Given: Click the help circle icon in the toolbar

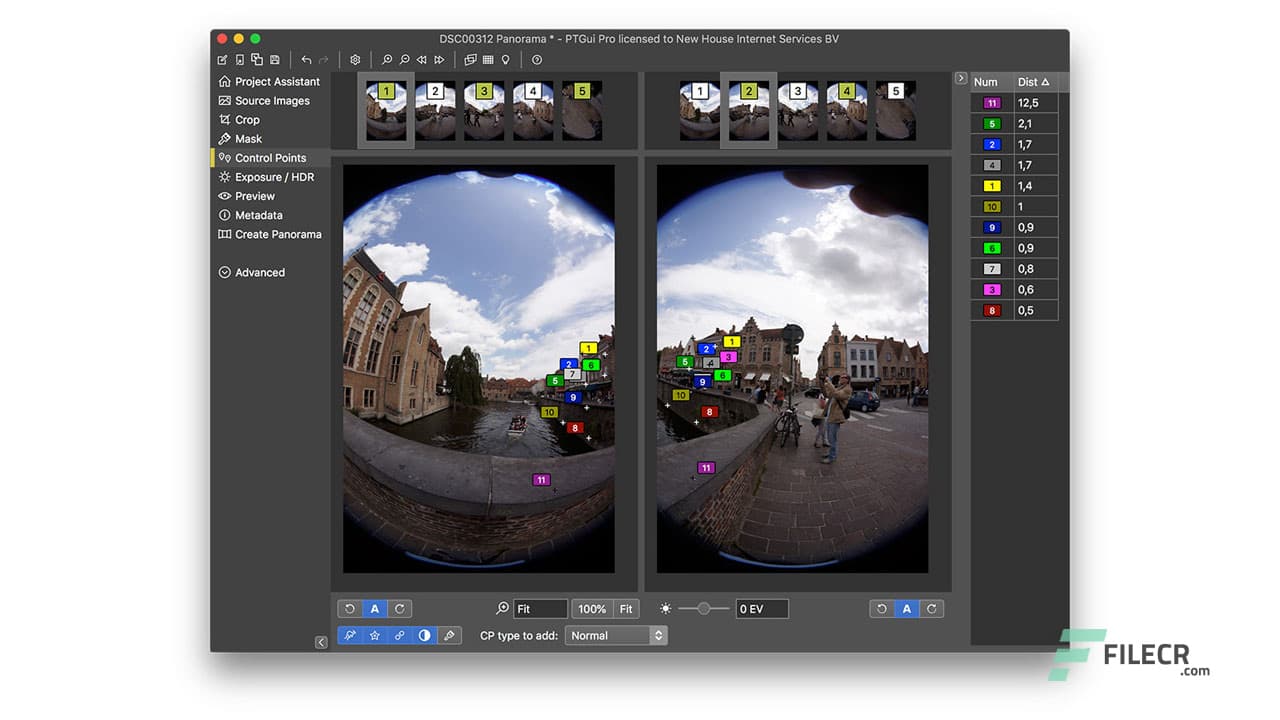Looking at the screenshot, I should pyautogui.click(x=537, y=59).
